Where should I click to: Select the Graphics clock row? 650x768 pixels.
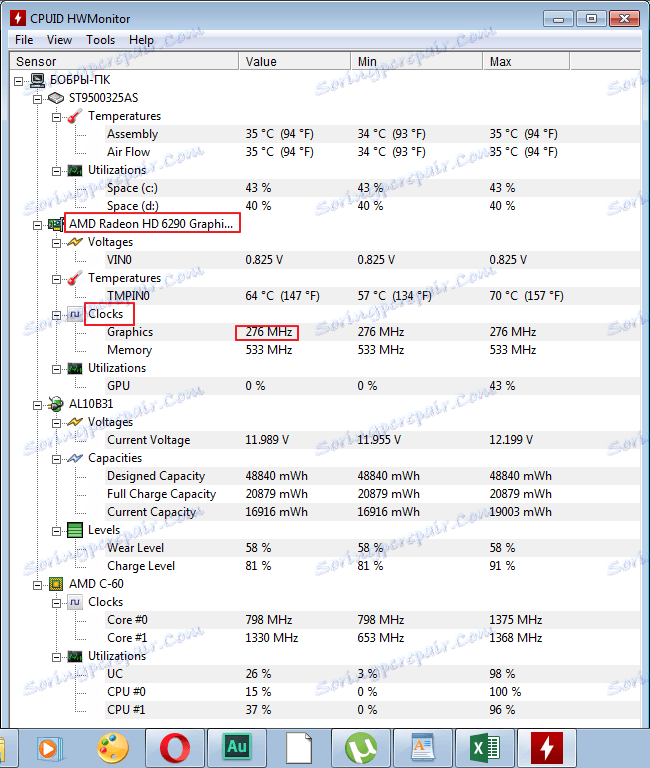coord(372,332)
